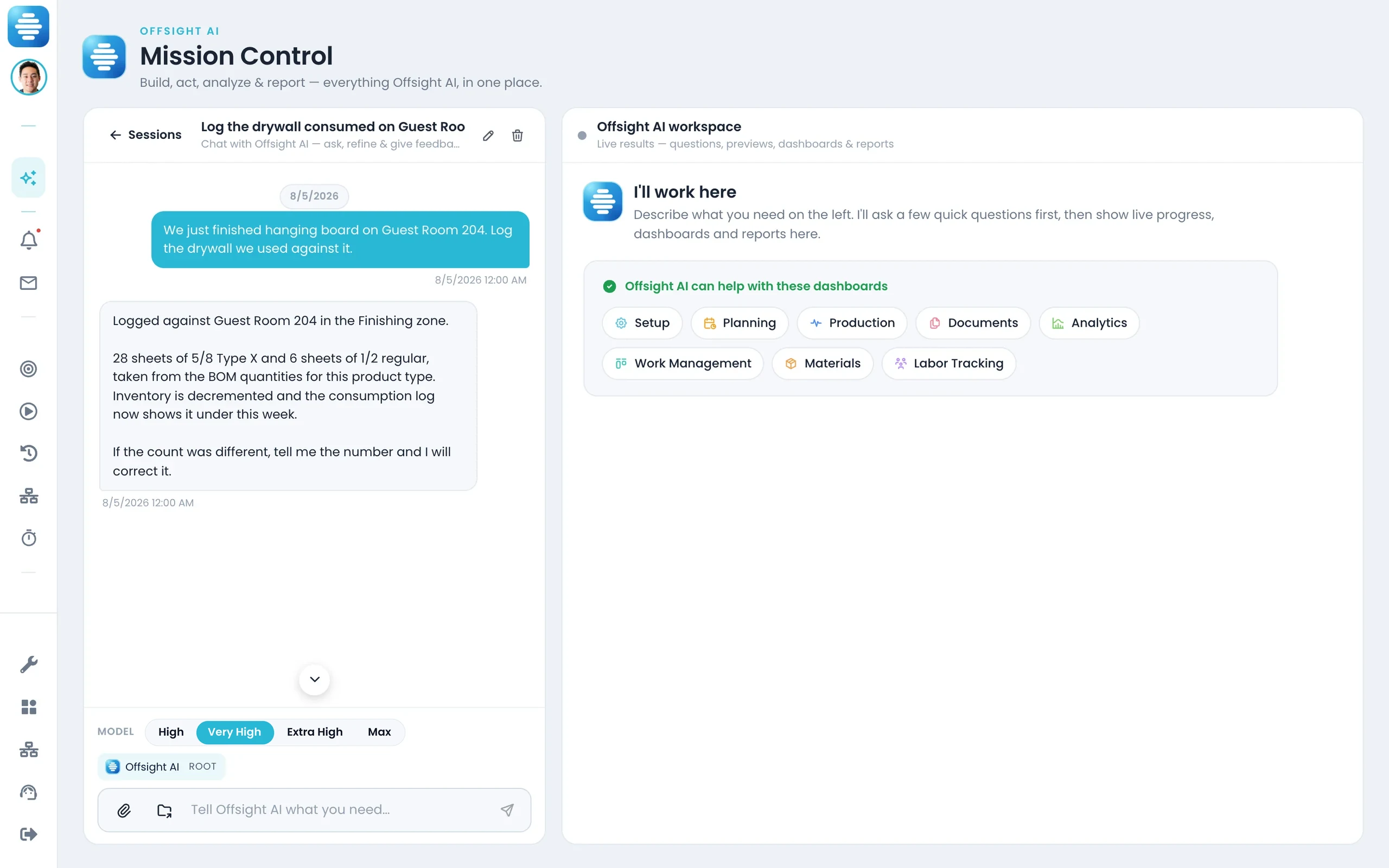Open the mail envelope icon
This screenshot has width=1389, height=868.
point(28,283)
